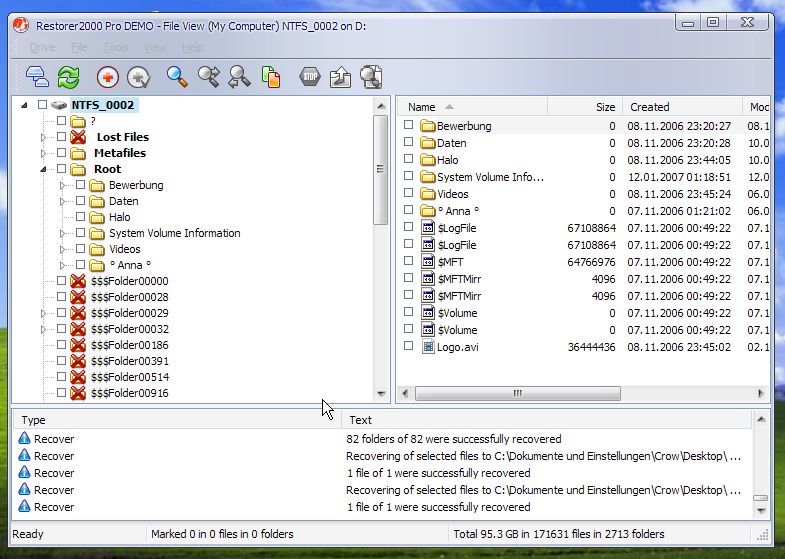Expand System Volume Information in tree
This screenshot has width=785, height=559.
point(62,233)
